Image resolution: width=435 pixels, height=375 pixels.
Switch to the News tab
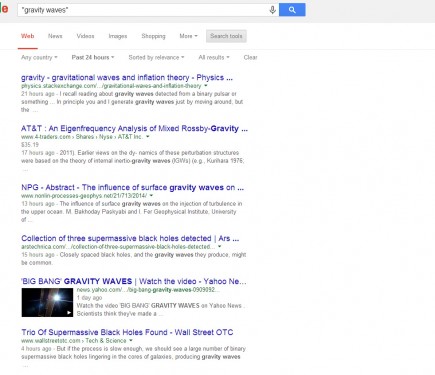point(55,36)
